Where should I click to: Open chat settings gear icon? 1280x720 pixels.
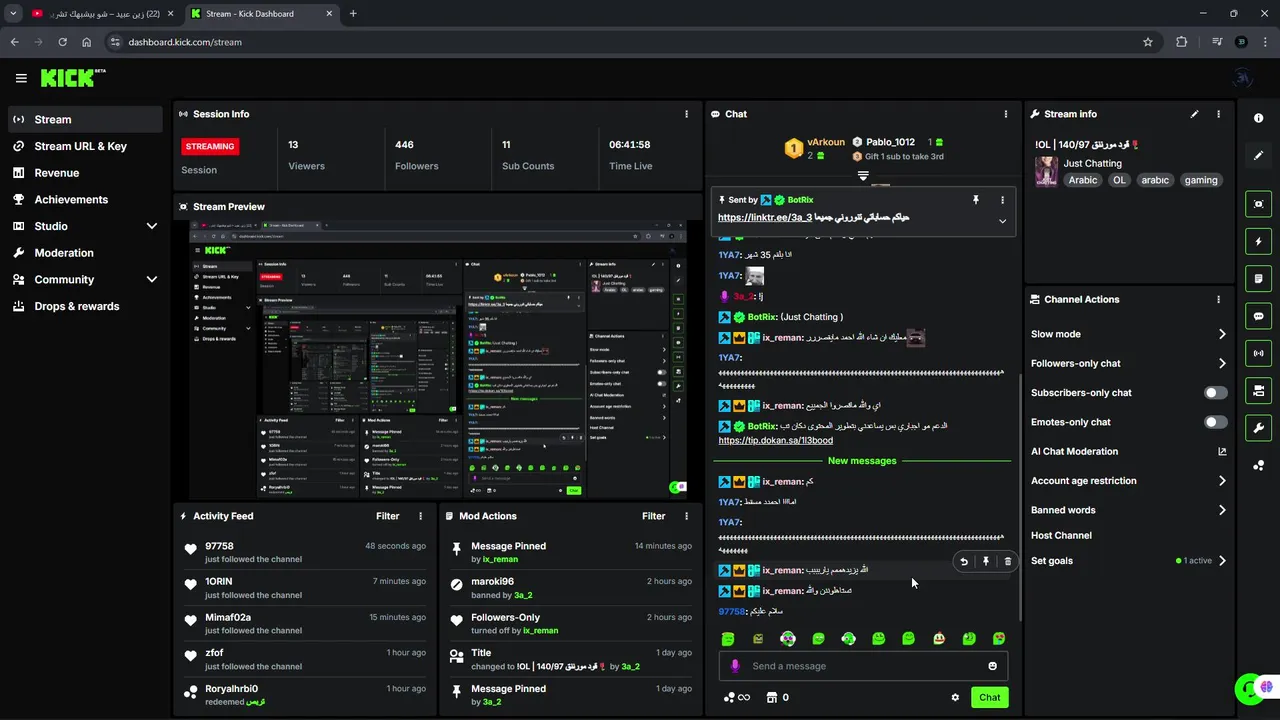coord(955,698)
